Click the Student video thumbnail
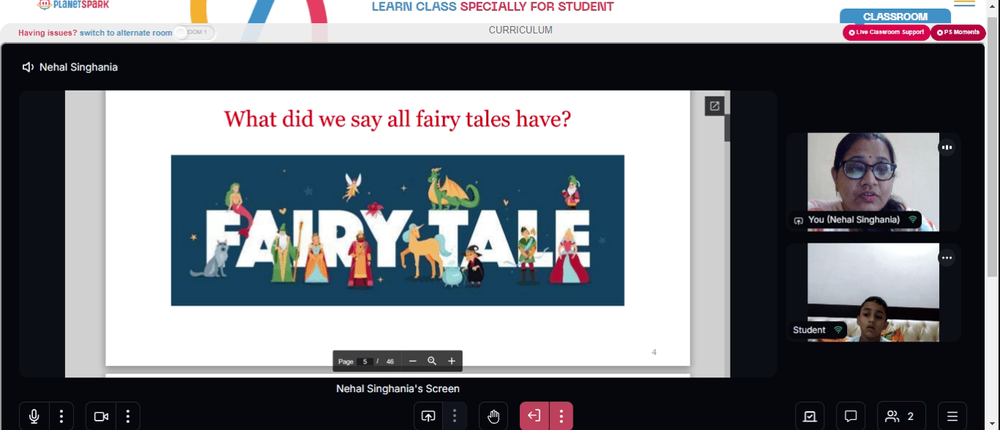Image resolution: width=1000 pixels, height=430 pixels. [x=873, y=292]
